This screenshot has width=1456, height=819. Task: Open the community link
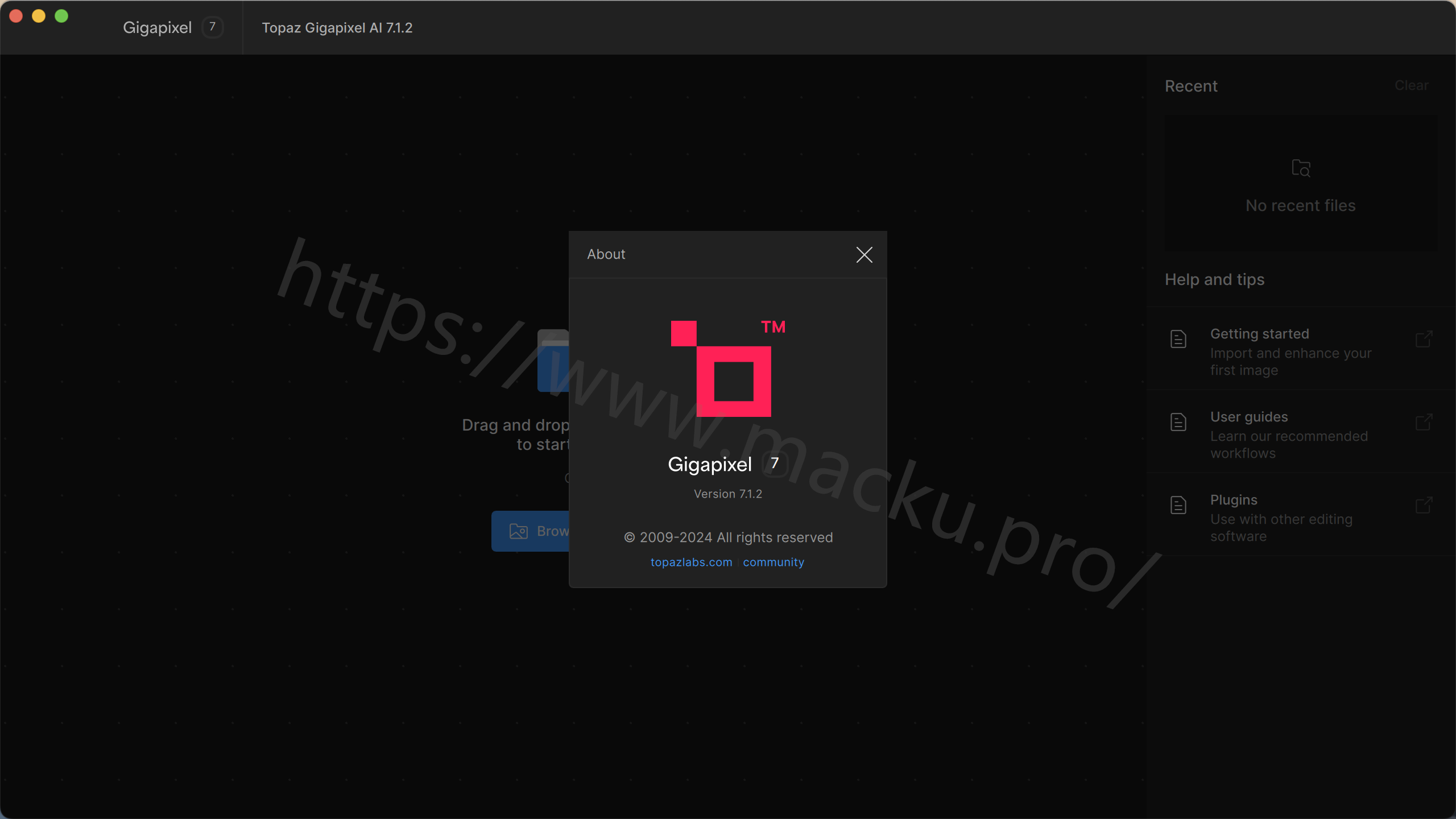pos(773,562)
